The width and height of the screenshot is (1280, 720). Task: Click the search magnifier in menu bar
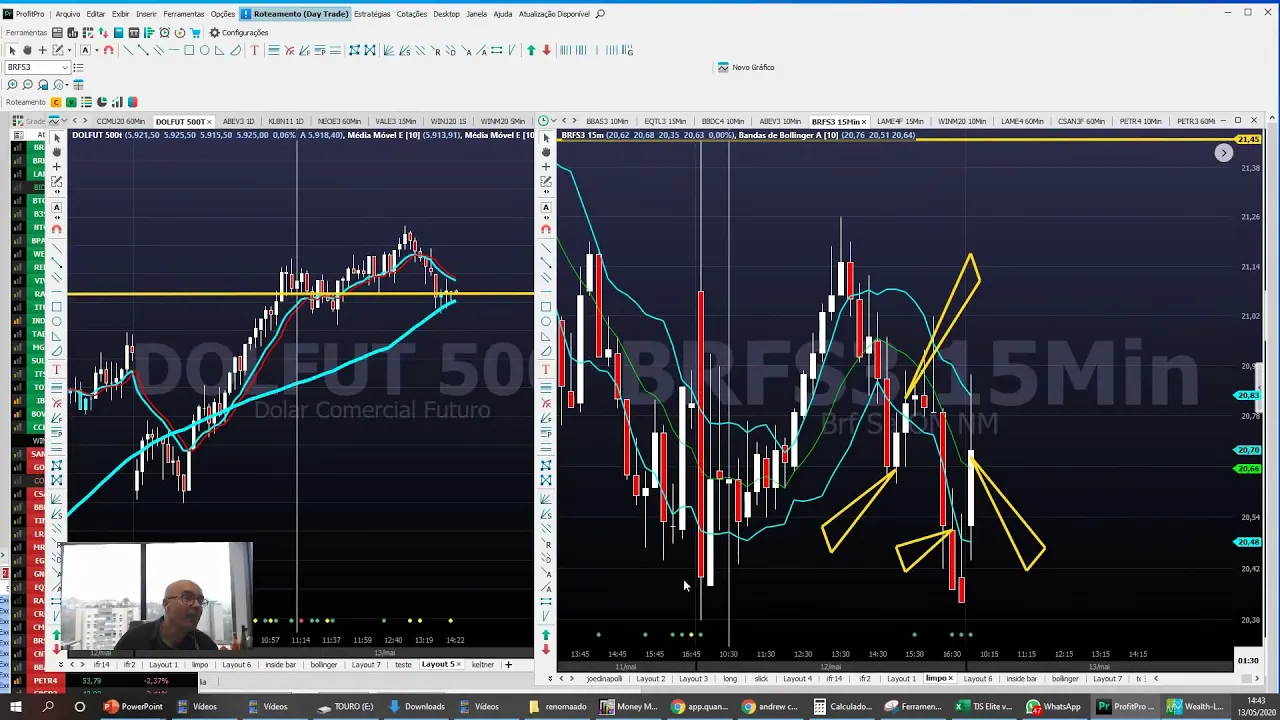[x=600, y=14]
